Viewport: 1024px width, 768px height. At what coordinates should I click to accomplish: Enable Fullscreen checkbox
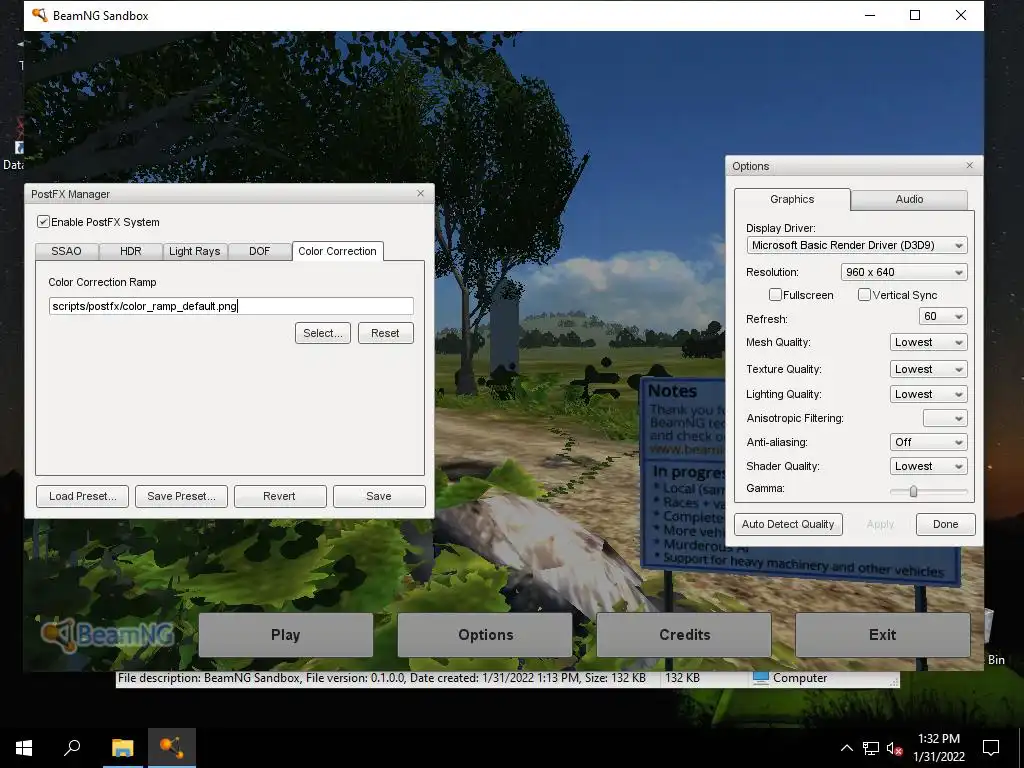click(x=775, y=295)
